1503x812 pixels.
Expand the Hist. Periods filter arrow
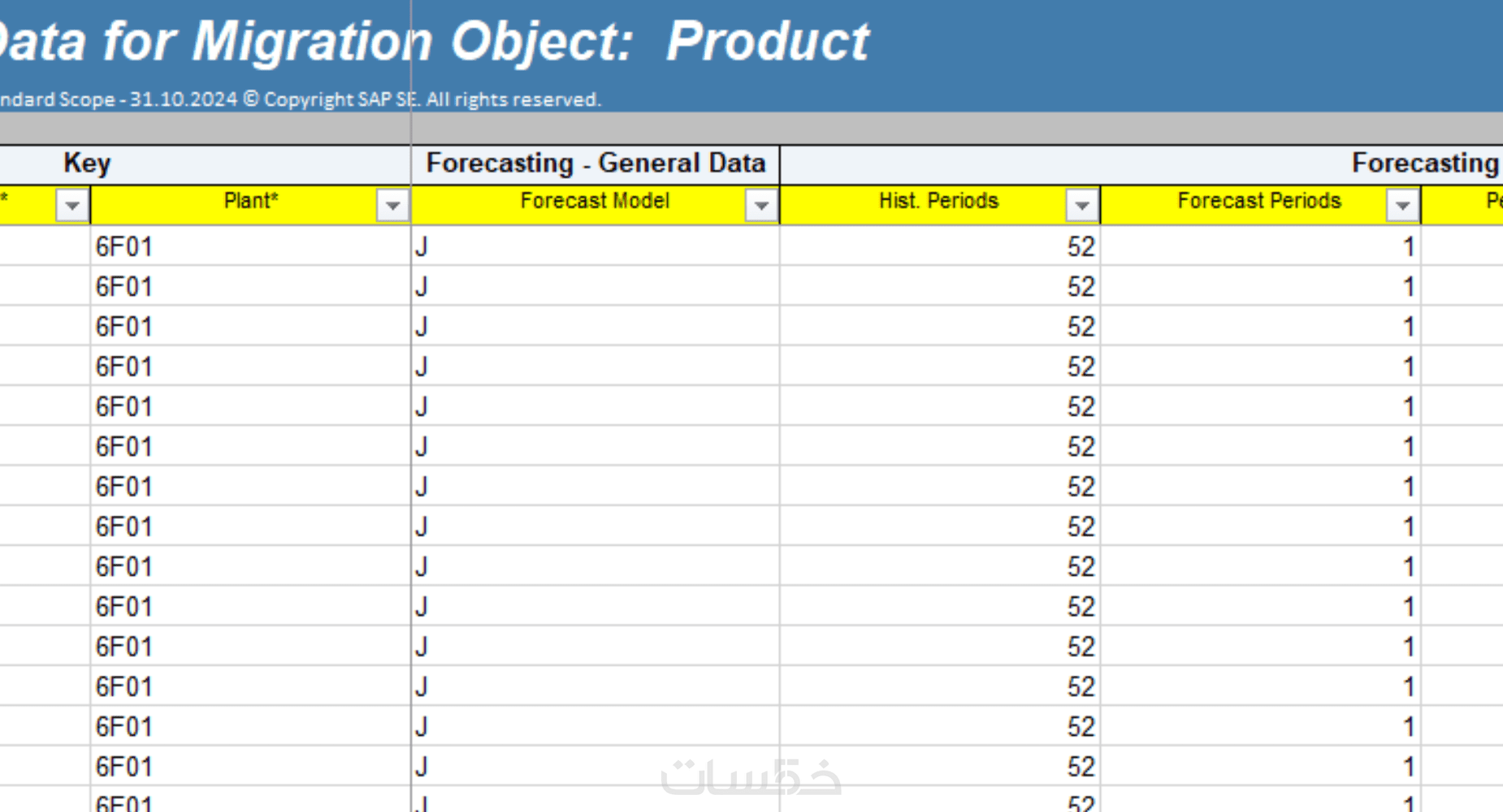click(x=1081, y=206)
